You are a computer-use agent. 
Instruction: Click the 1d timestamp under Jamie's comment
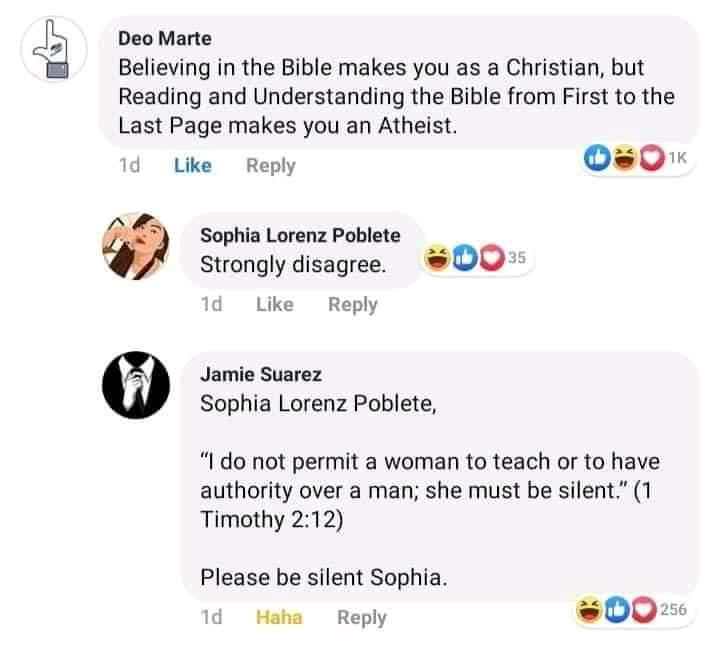[211, 617]
